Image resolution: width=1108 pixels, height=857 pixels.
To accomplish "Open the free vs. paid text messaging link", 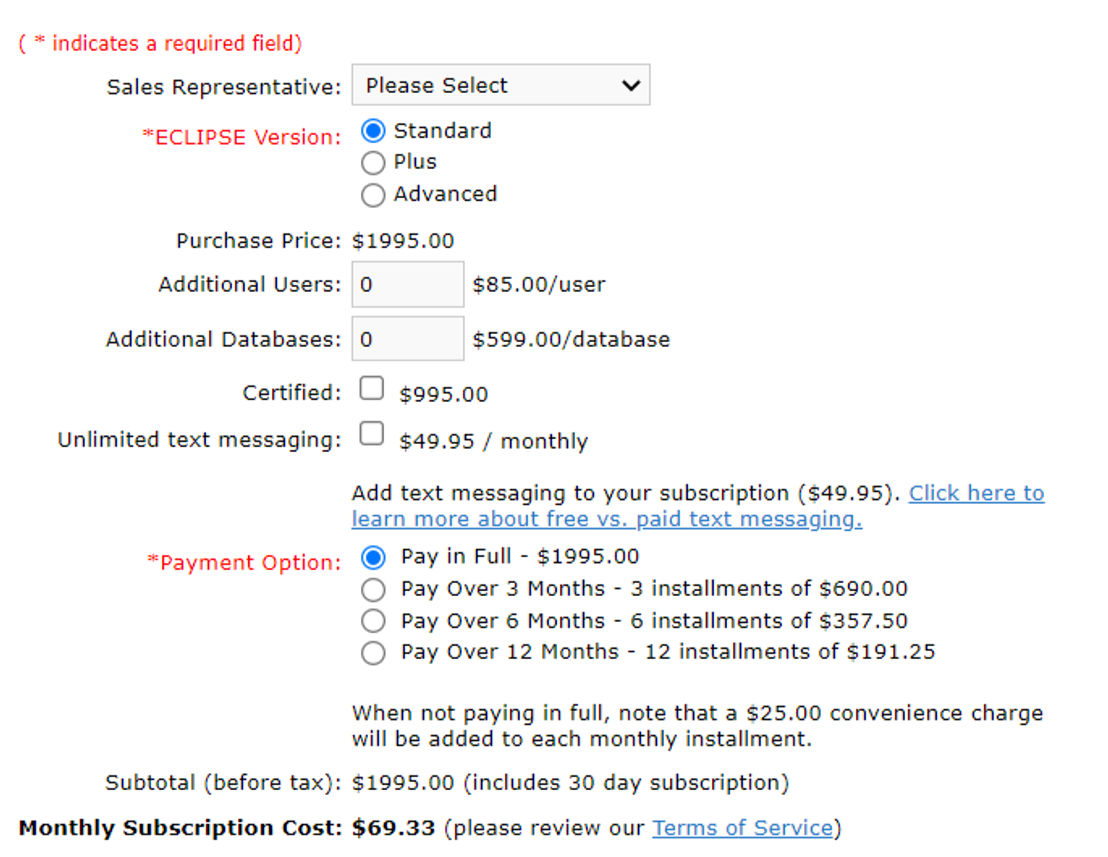I will (606, 519).
